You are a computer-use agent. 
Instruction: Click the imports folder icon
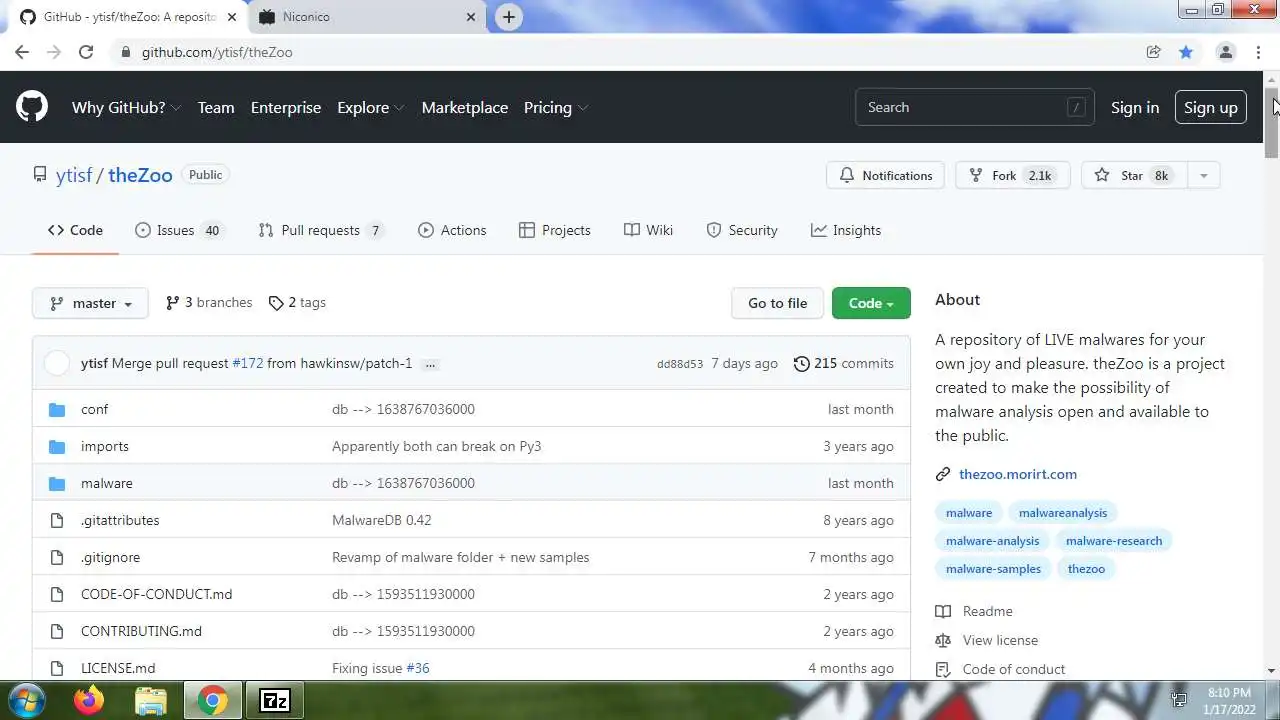coord(57,447)
